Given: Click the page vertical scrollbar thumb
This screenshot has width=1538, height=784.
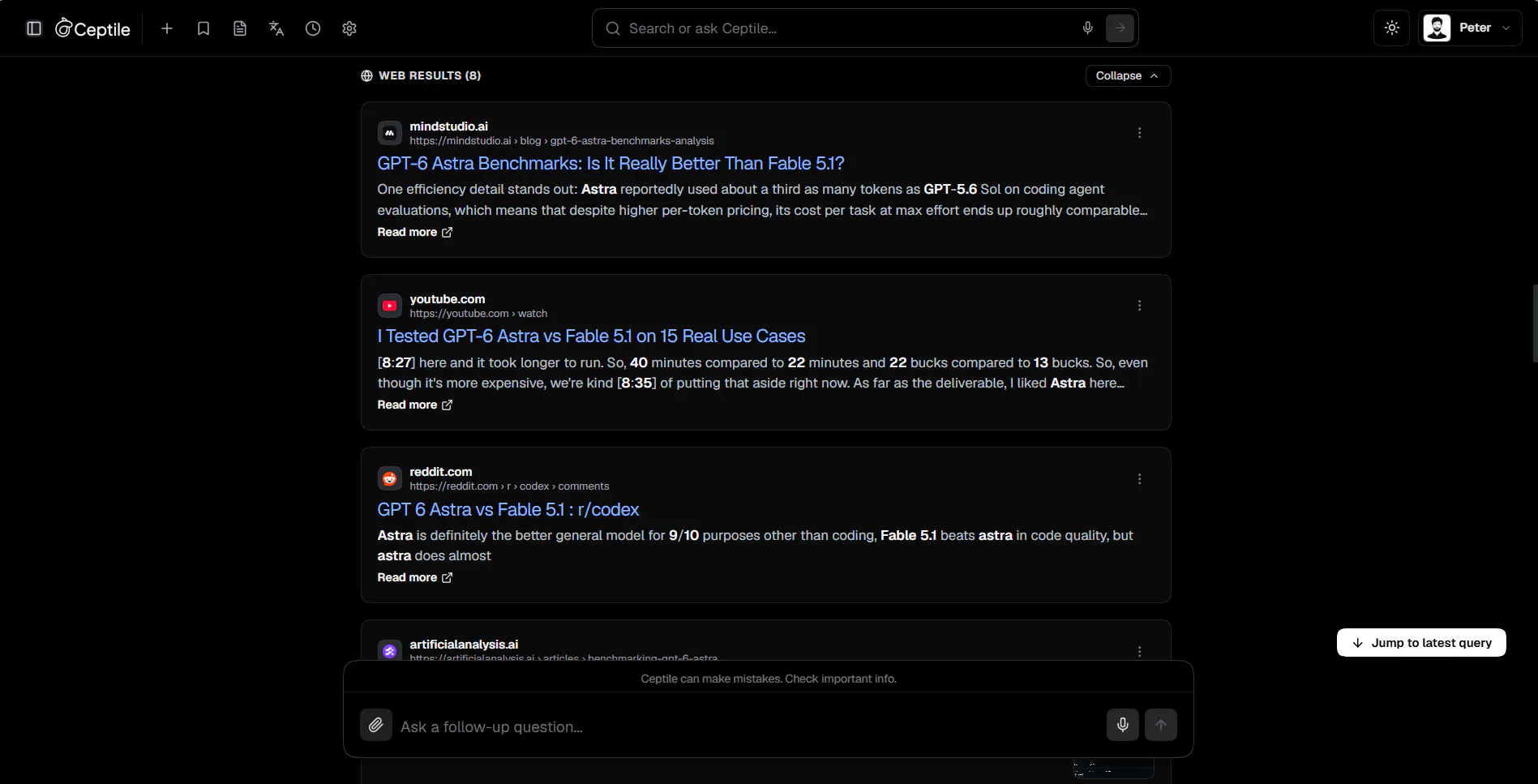Looking at the screenshot, I should (x=1535, y=323).
